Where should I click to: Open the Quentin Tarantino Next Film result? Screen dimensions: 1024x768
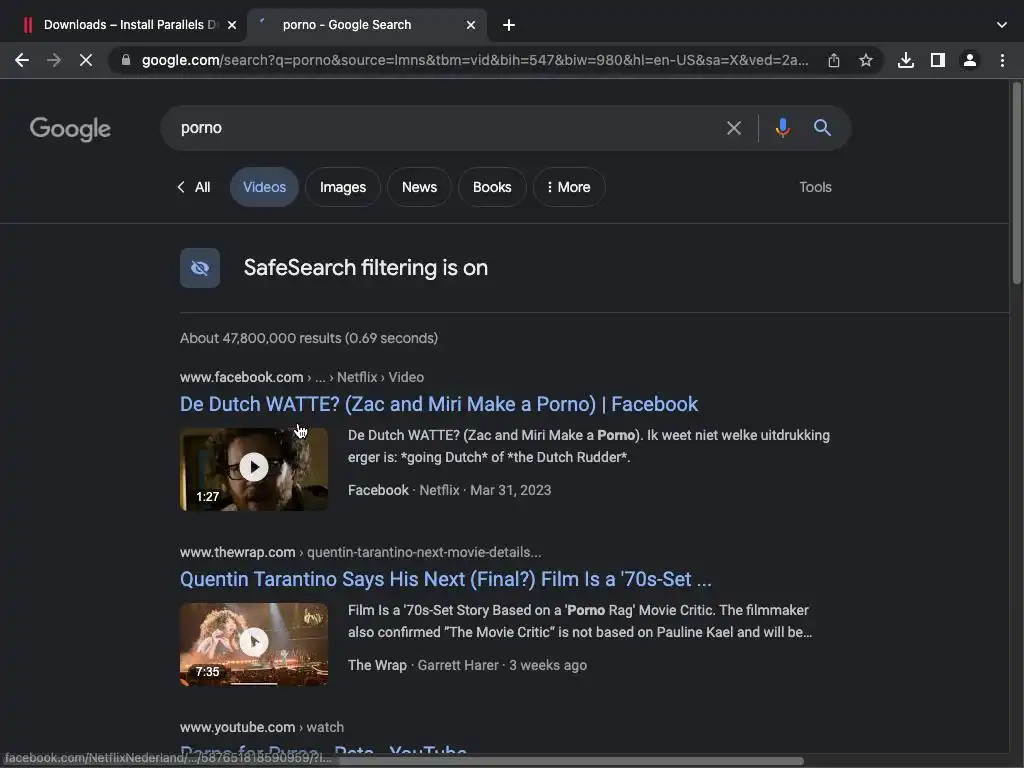446,579
